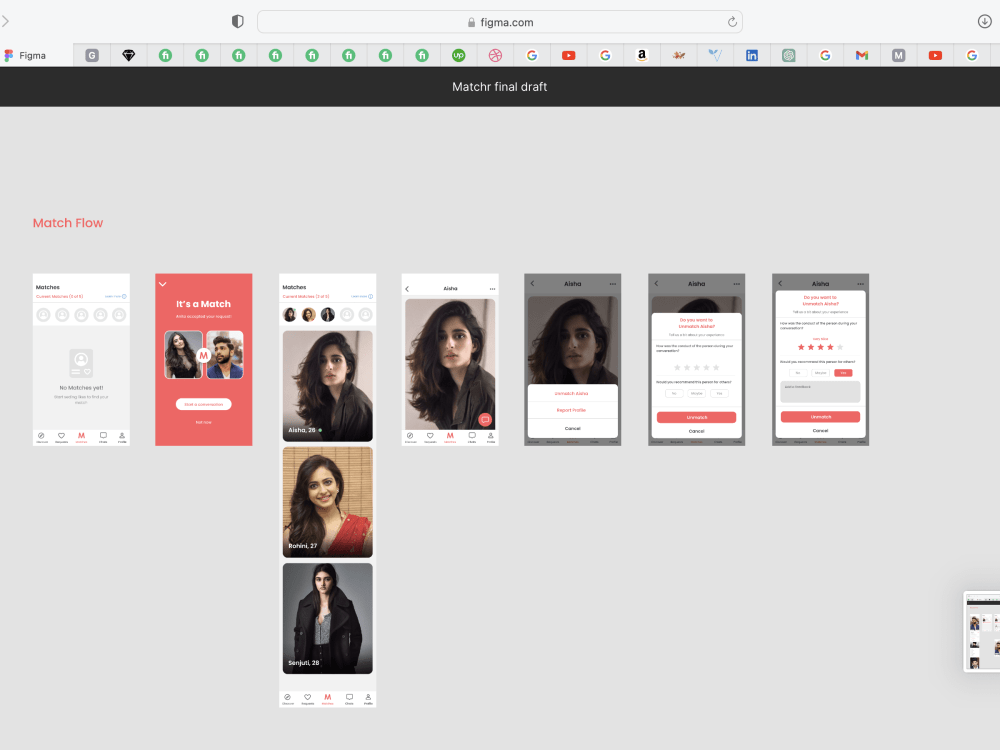The image size is (1000, 750).
Task: Click Requests heart icon in empty Matches frame
Action: (x=61, y=438)
